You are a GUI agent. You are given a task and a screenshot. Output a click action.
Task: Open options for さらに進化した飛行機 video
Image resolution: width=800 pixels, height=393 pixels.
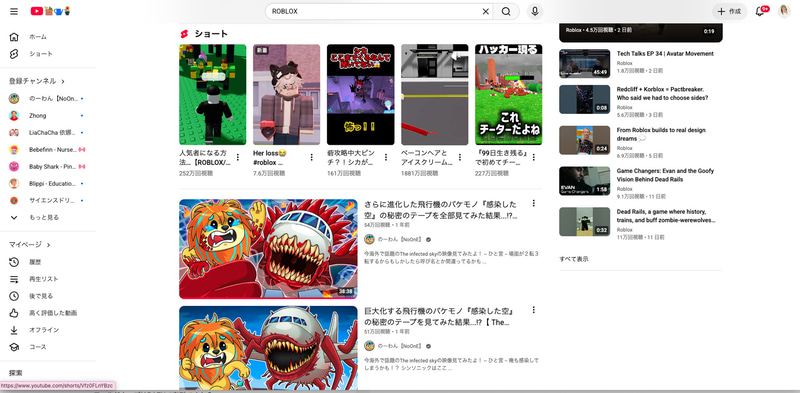tap(534, 203)
